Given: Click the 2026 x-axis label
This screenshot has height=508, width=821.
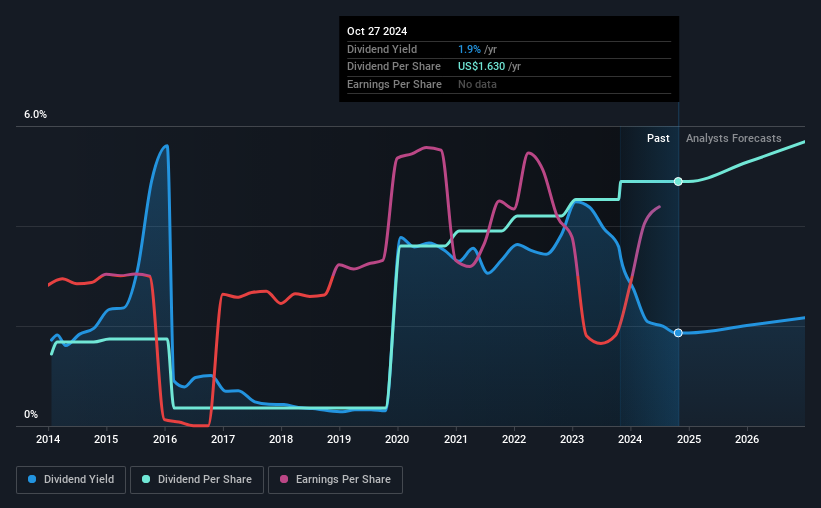Looking at the screenshot, I should (747, 439).
